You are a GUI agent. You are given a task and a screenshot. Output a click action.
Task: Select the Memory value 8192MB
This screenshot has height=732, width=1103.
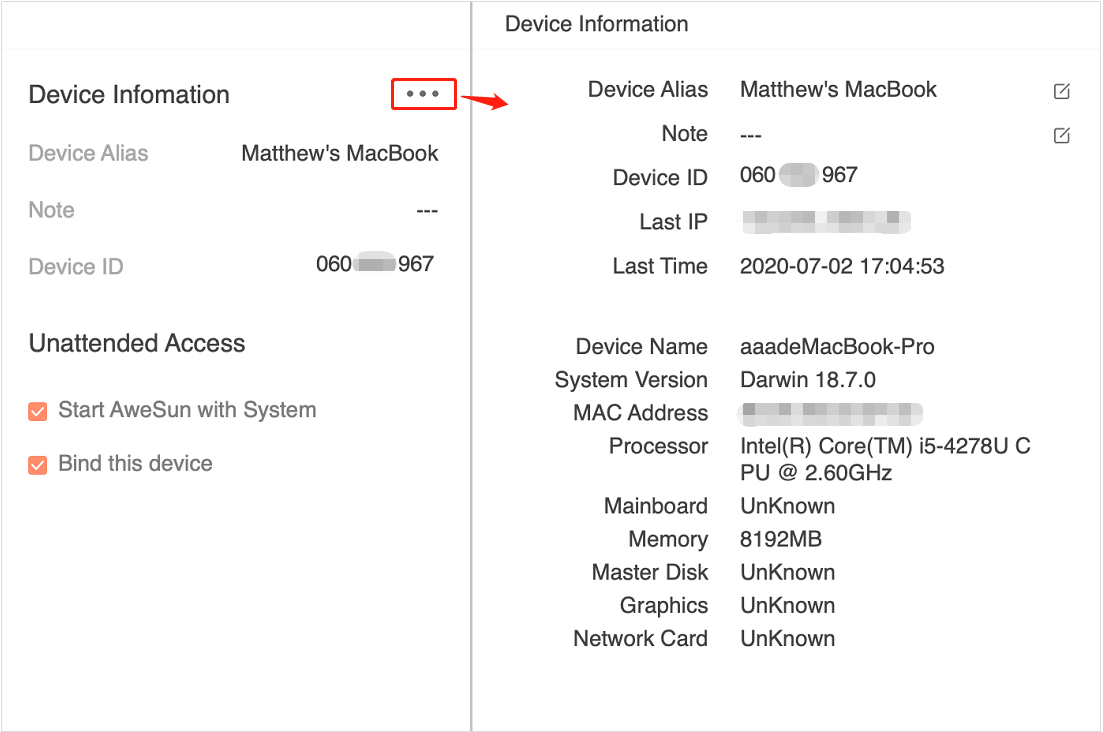[781, 540]
